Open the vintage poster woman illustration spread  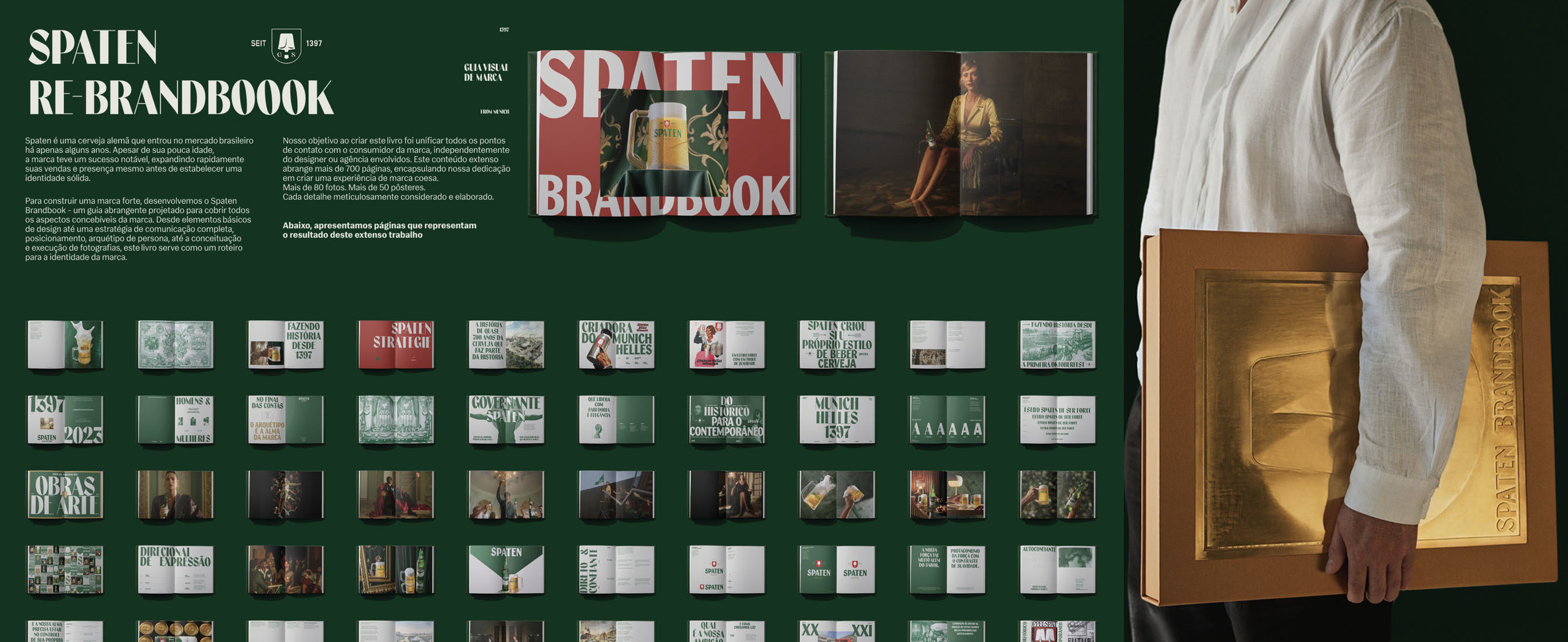pyautogui.click(x=727, y=345)
